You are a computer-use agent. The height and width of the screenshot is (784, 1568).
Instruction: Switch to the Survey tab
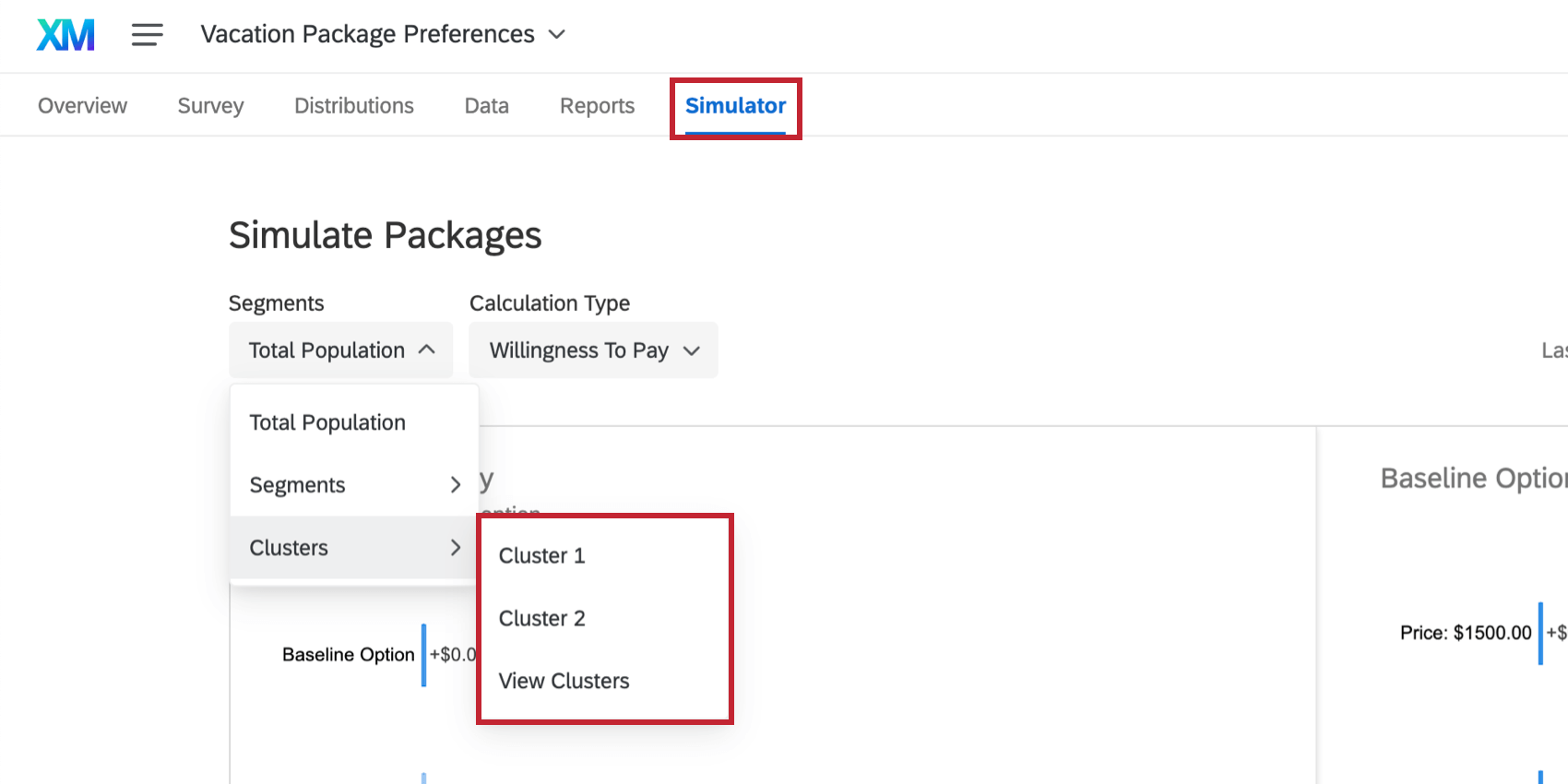[x=209, y=105]
